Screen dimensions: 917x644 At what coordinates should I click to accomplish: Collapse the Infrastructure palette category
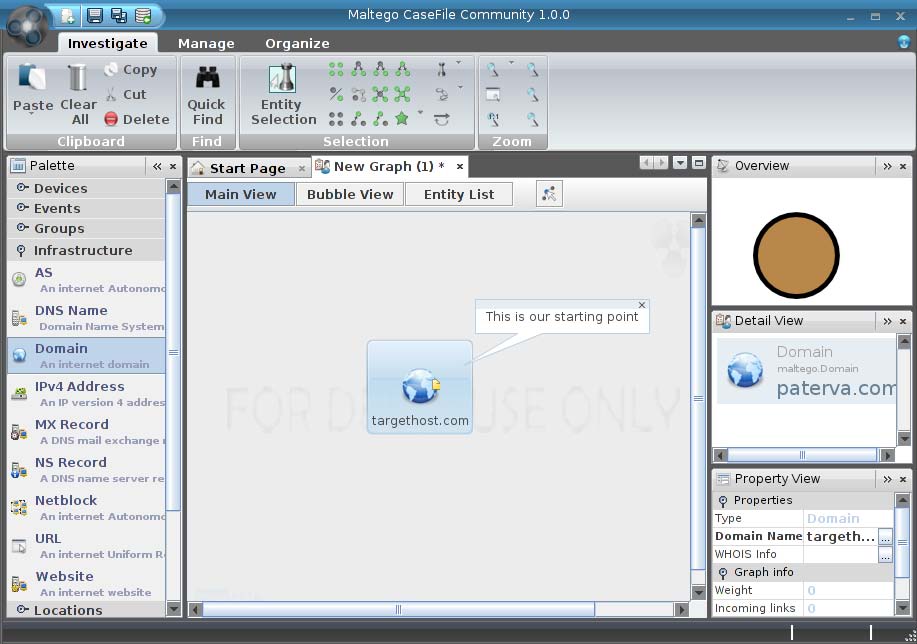[x=82, y=251]
